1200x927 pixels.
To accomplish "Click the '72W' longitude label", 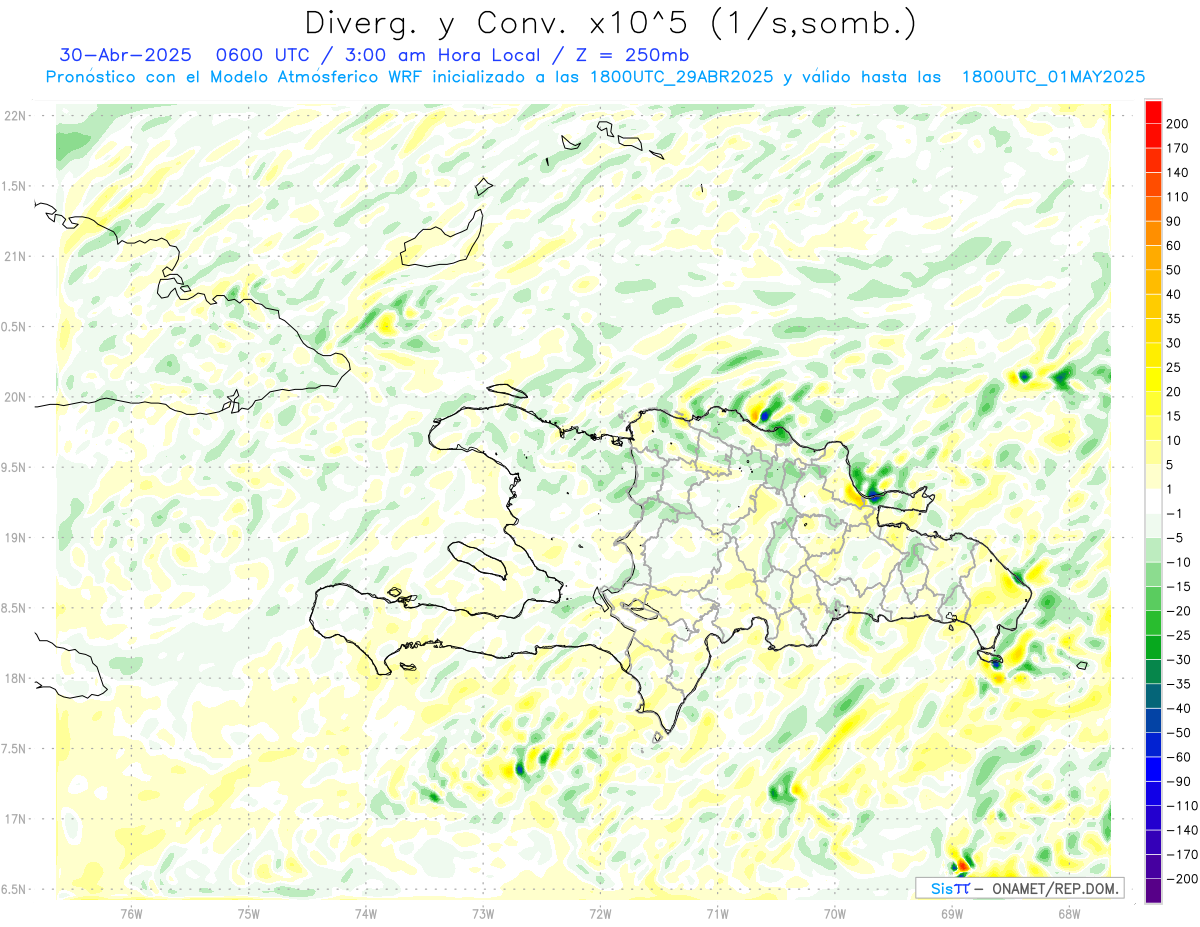I will coord(600,913).
